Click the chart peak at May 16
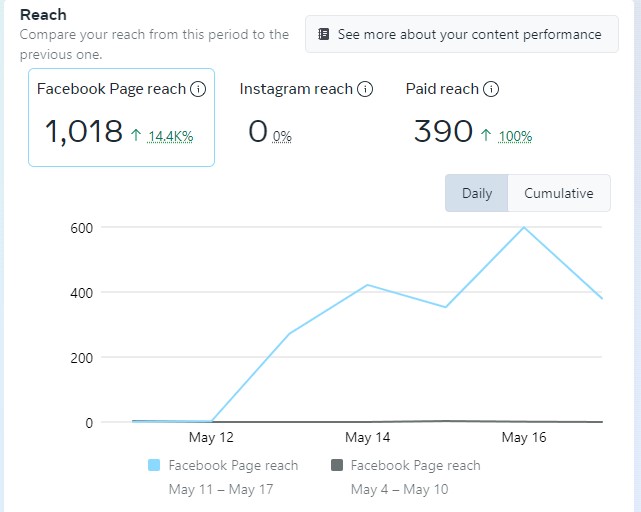 (x=523, y=227)
